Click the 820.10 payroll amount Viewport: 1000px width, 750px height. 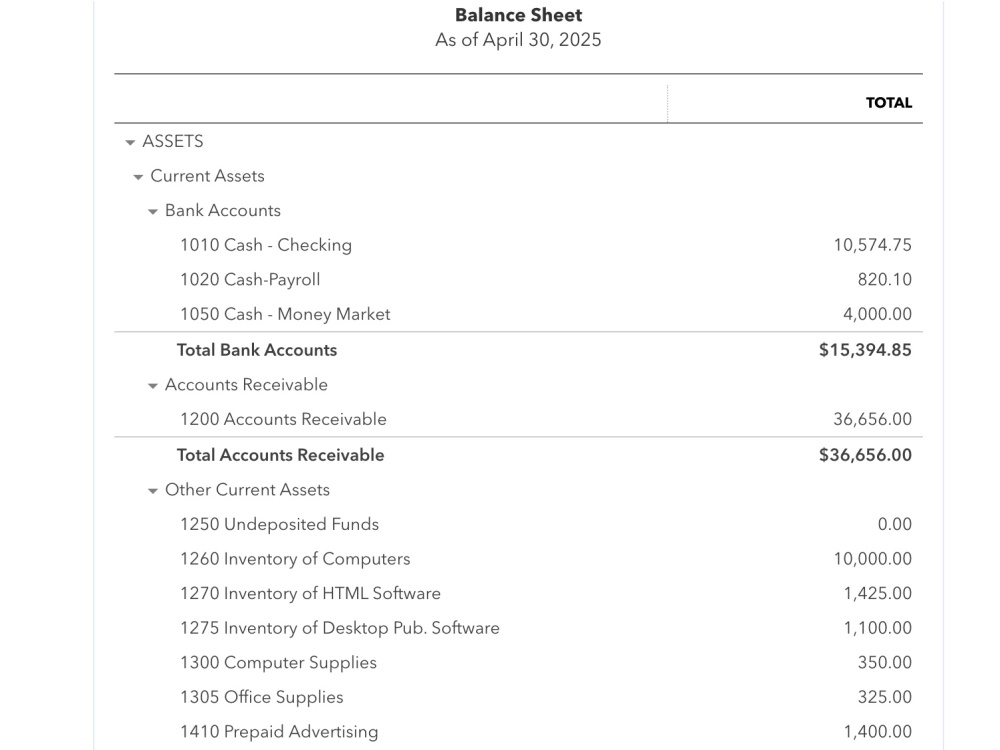click(885, 279)
